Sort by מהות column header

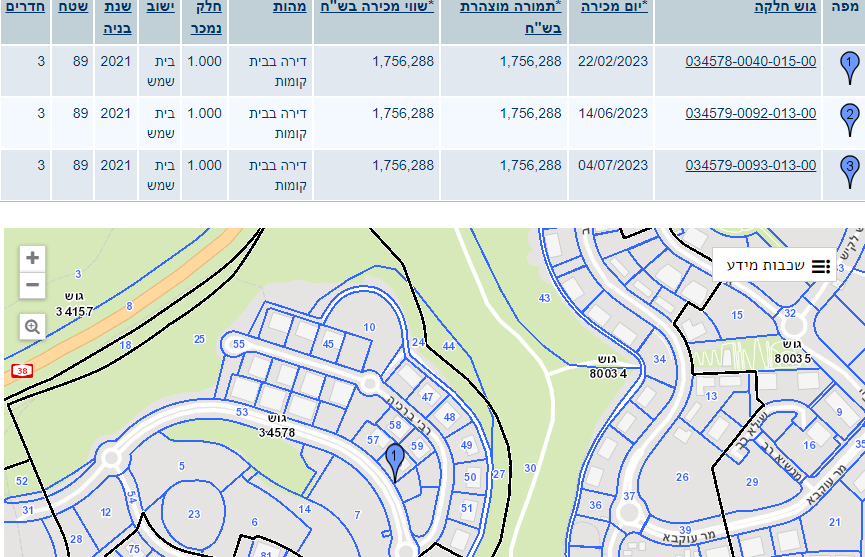click(x=290, y=7)
